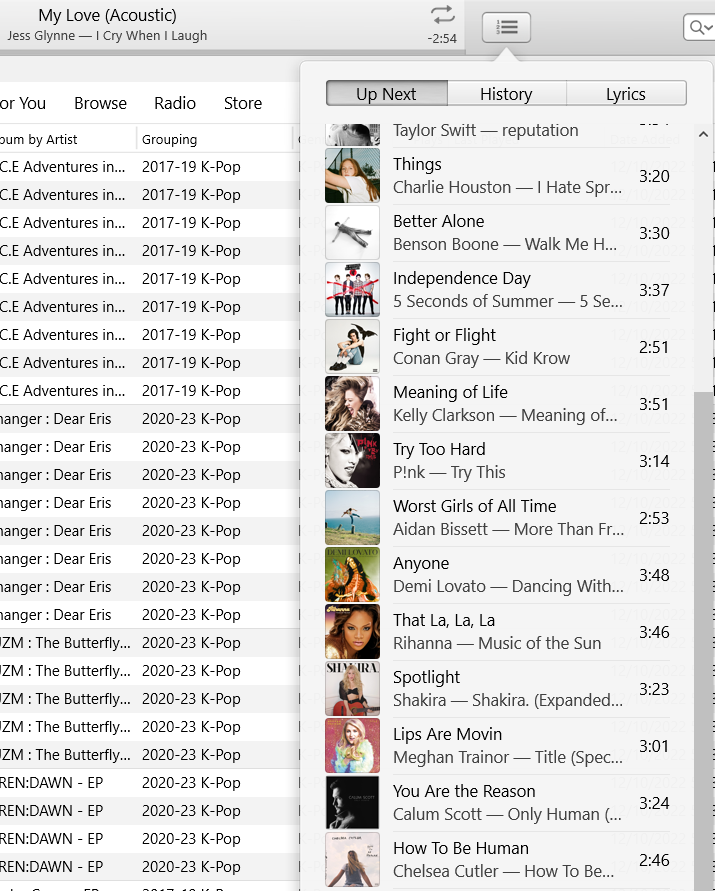Select Independence Day album artwork
The height and width of the screenshot is (891, 715).
(x=352, y=290)
